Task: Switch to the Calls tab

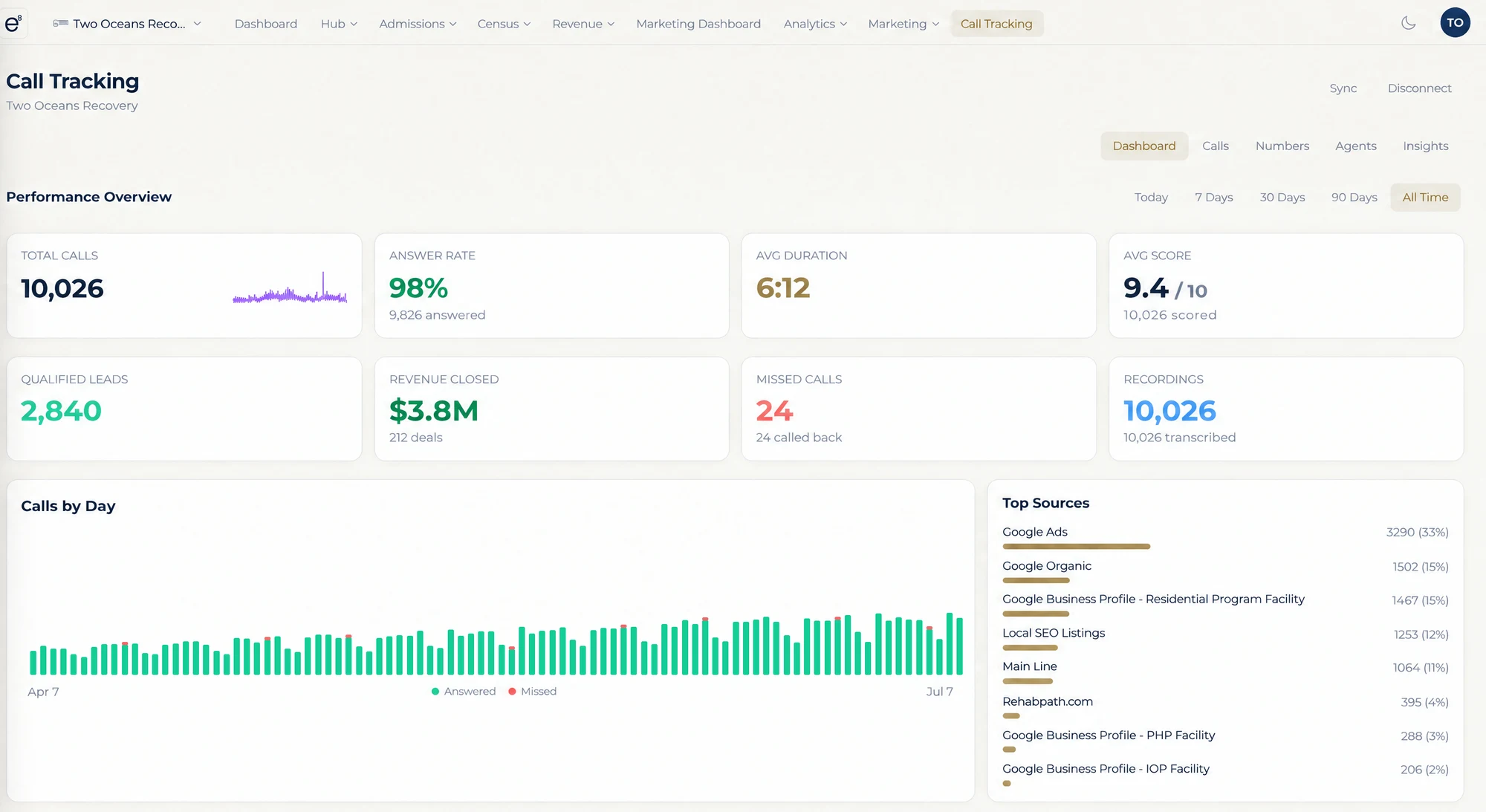Action: 1215,146
